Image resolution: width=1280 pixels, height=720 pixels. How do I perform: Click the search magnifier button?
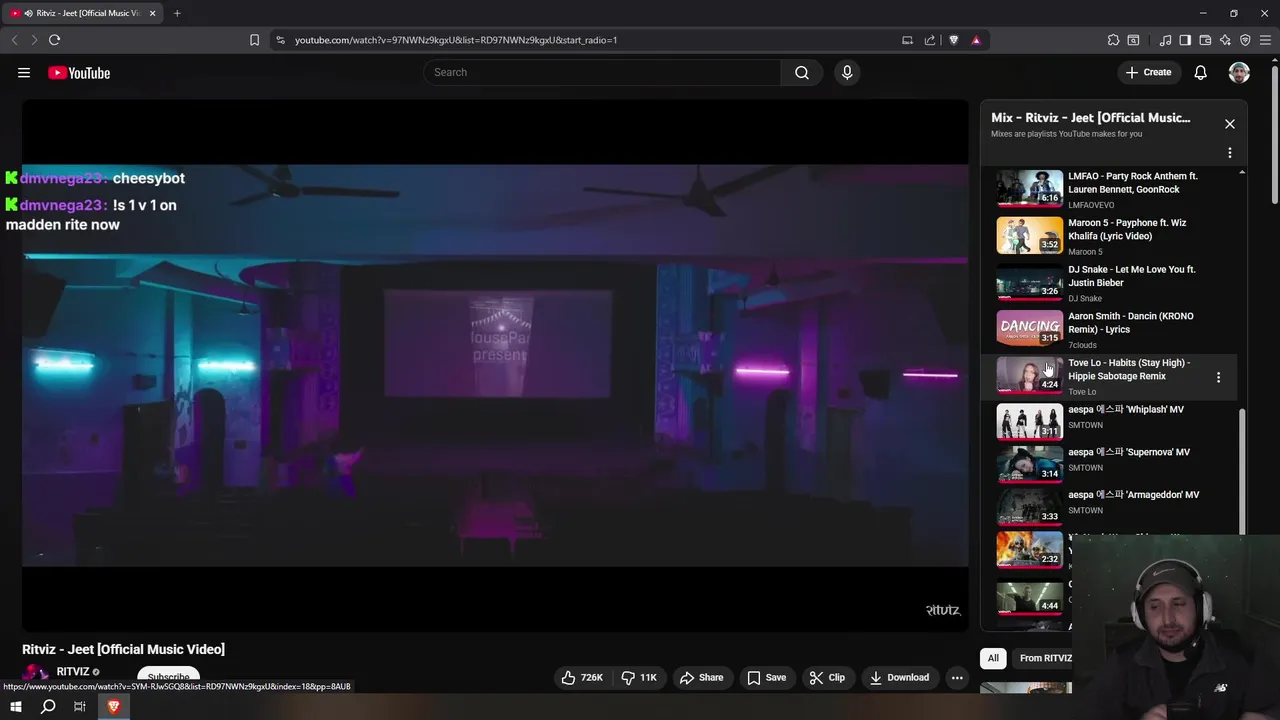802,72
